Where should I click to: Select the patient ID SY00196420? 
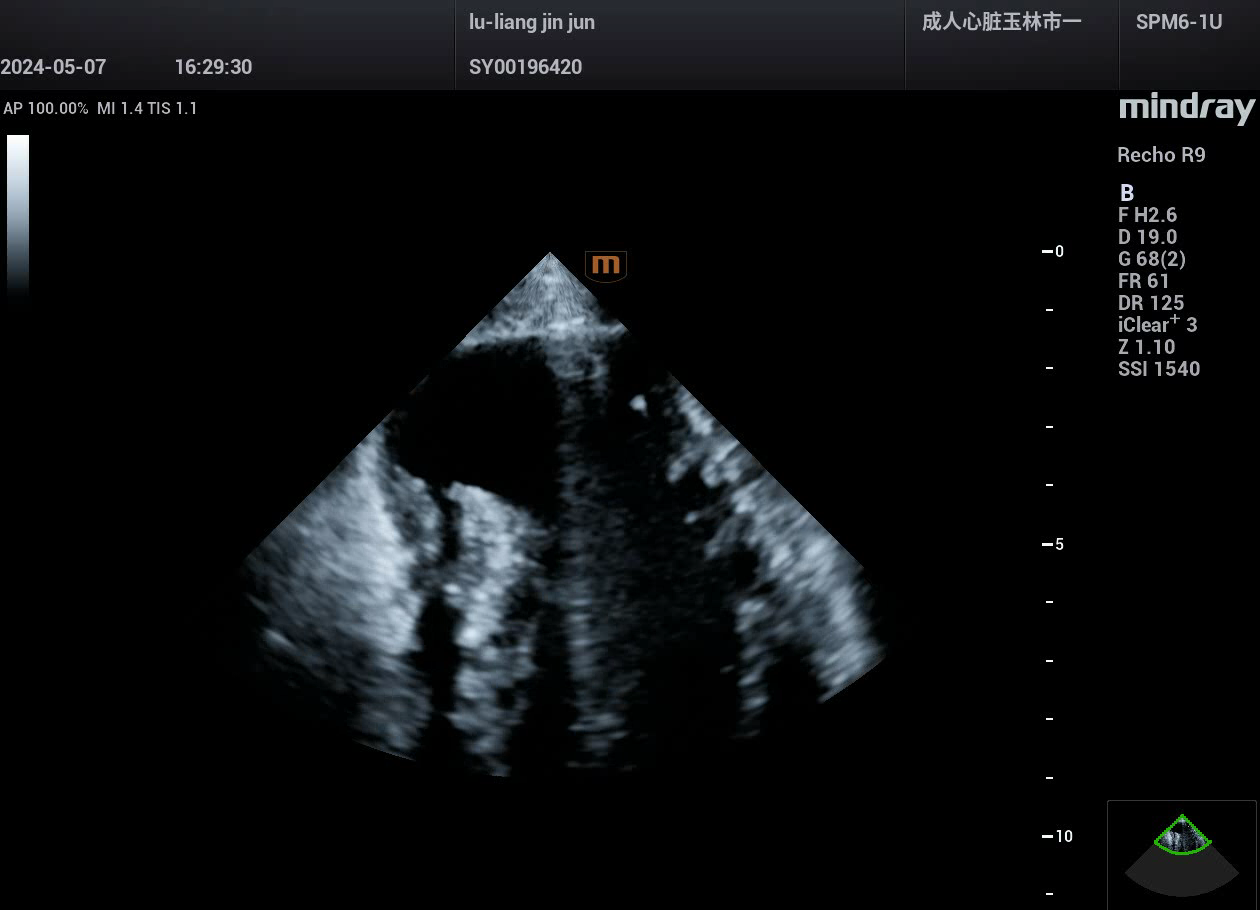(x=525, y=67)
